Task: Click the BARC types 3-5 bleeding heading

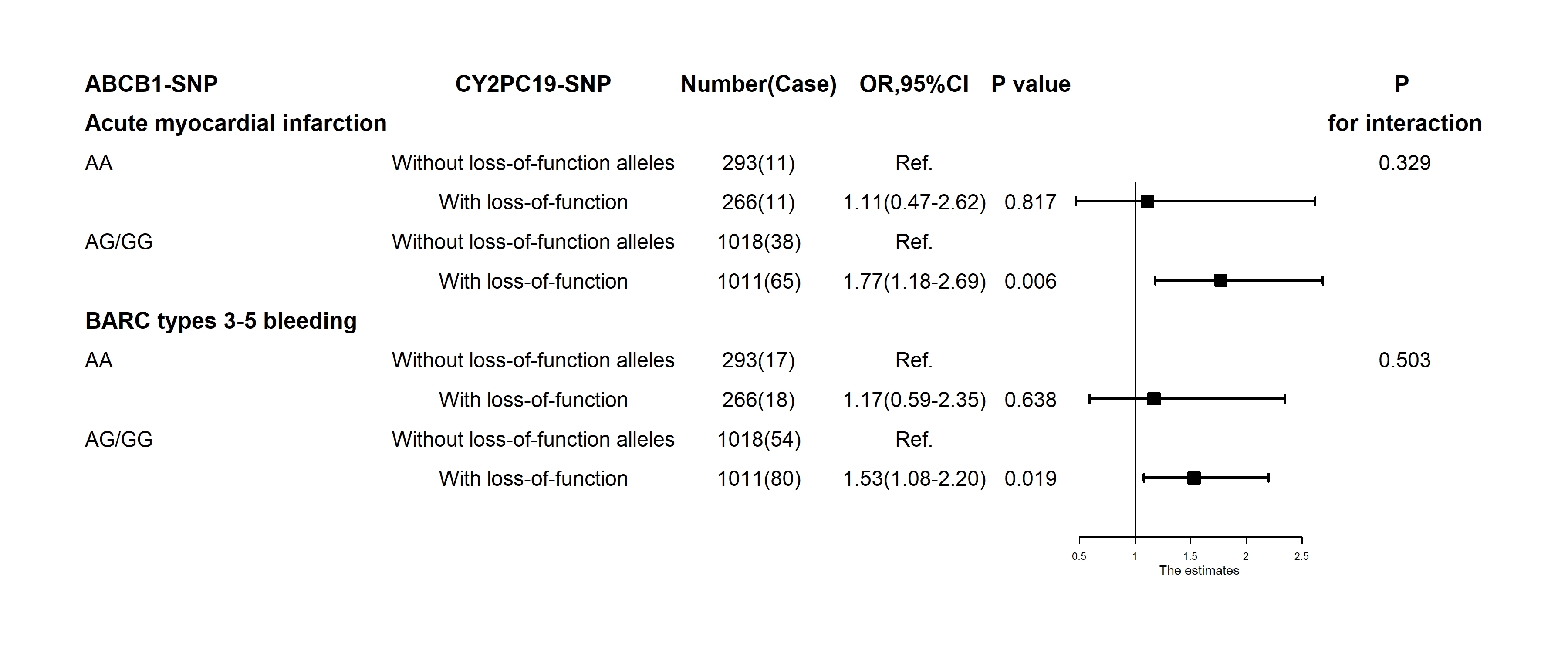Action: click(221, 321)
